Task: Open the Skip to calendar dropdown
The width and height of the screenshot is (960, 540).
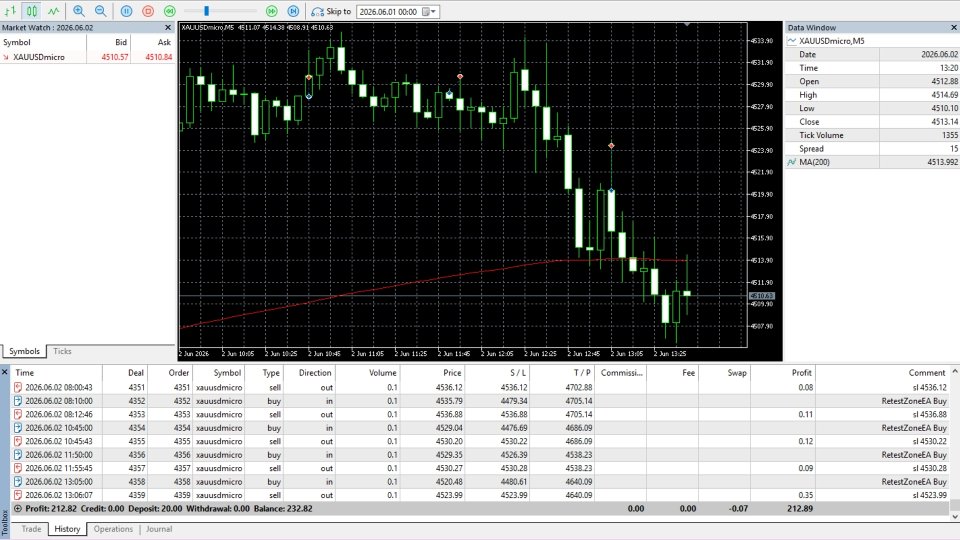Action: click(x=429, y=12)
